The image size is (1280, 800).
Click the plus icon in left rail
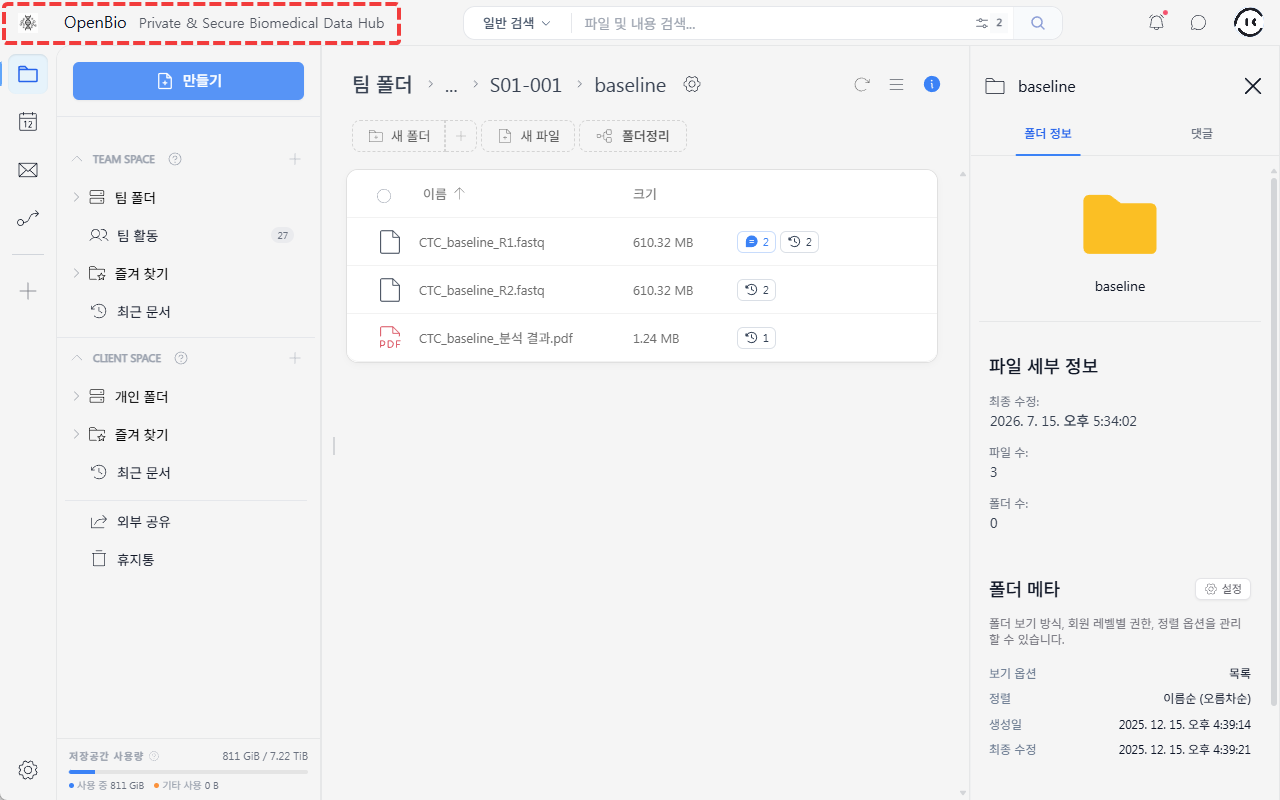tap(28, 291)
